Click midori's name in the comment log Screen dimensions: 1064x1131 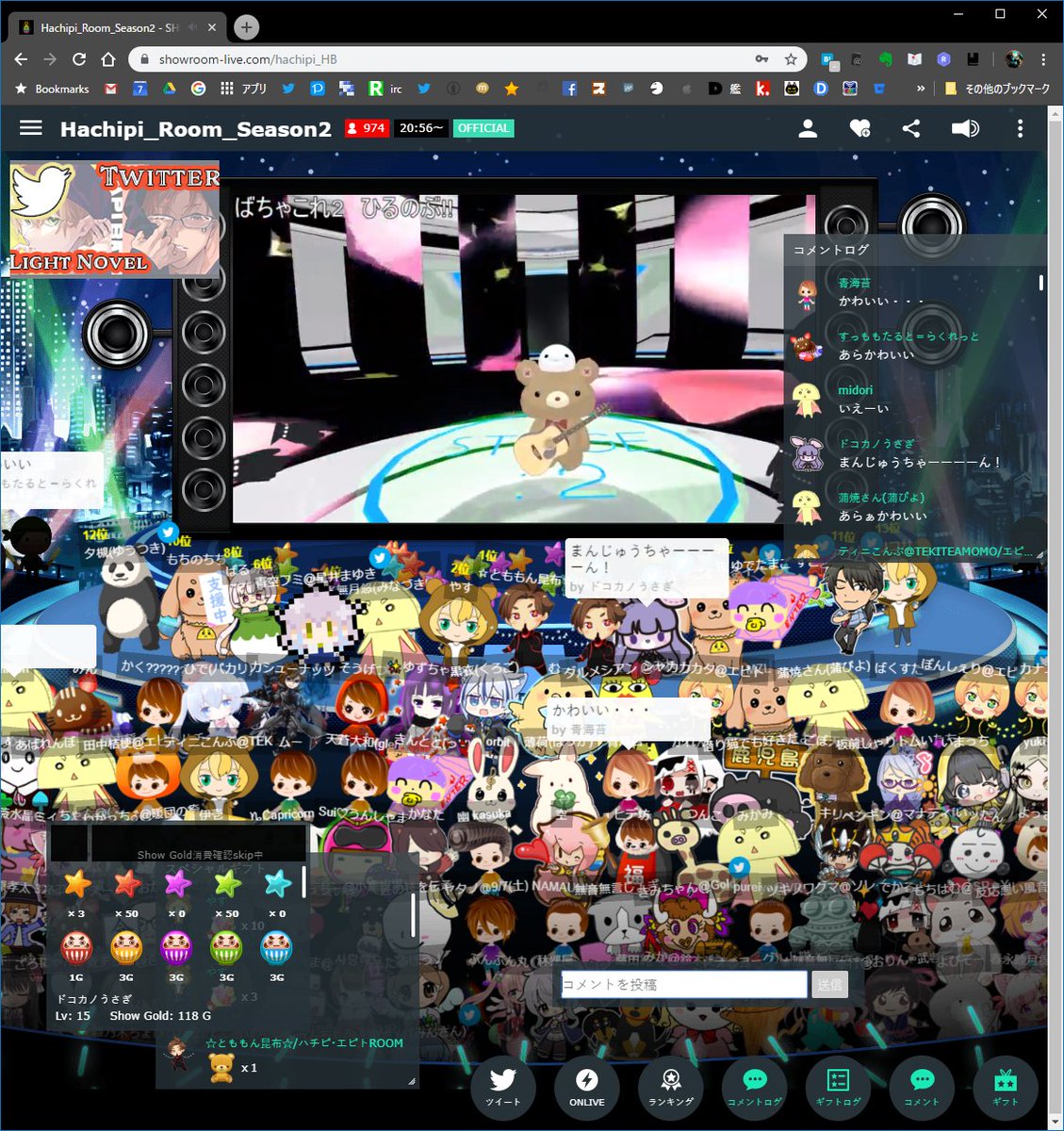856,390
